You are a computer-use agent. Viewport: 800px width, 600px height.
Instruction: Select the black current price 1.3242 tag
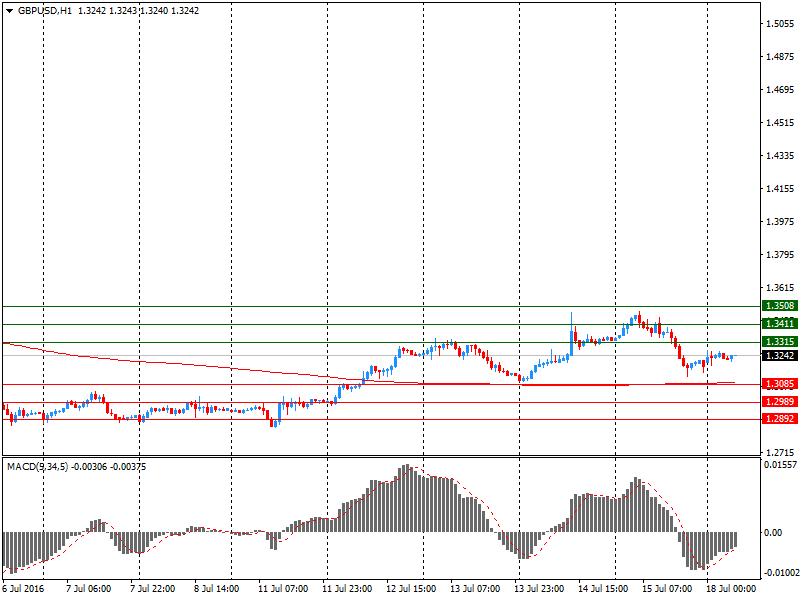tap(780, 356)
